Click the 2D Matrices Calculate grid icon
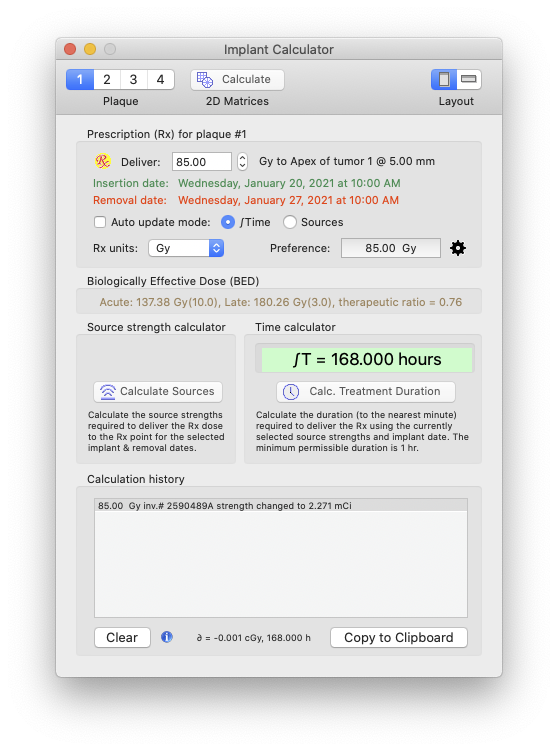558x751 pixels. click(205, 80)
